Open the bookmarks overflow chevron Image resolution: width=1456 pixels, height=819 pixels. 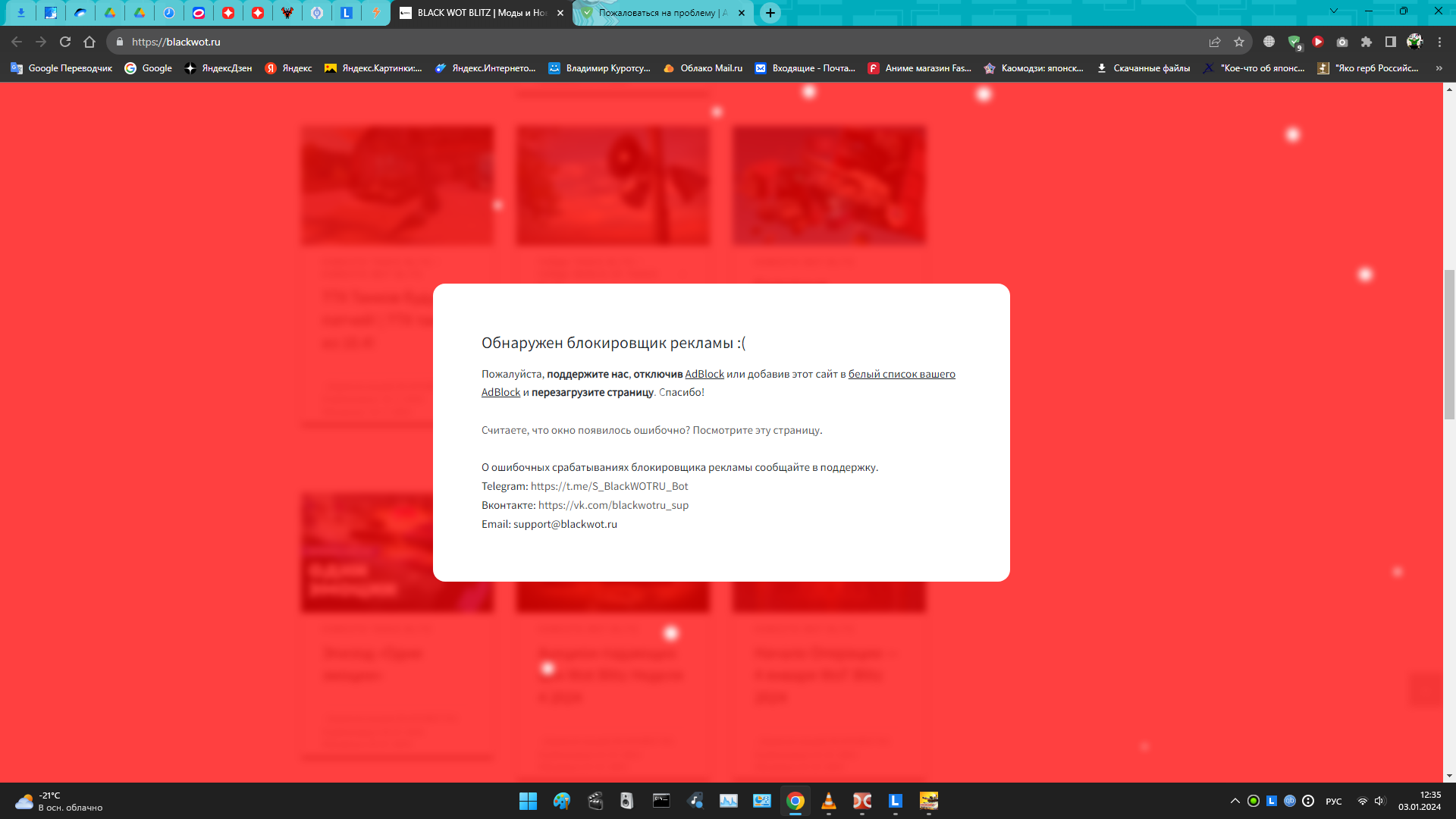pyautogui.click(x=1439, y=67)
